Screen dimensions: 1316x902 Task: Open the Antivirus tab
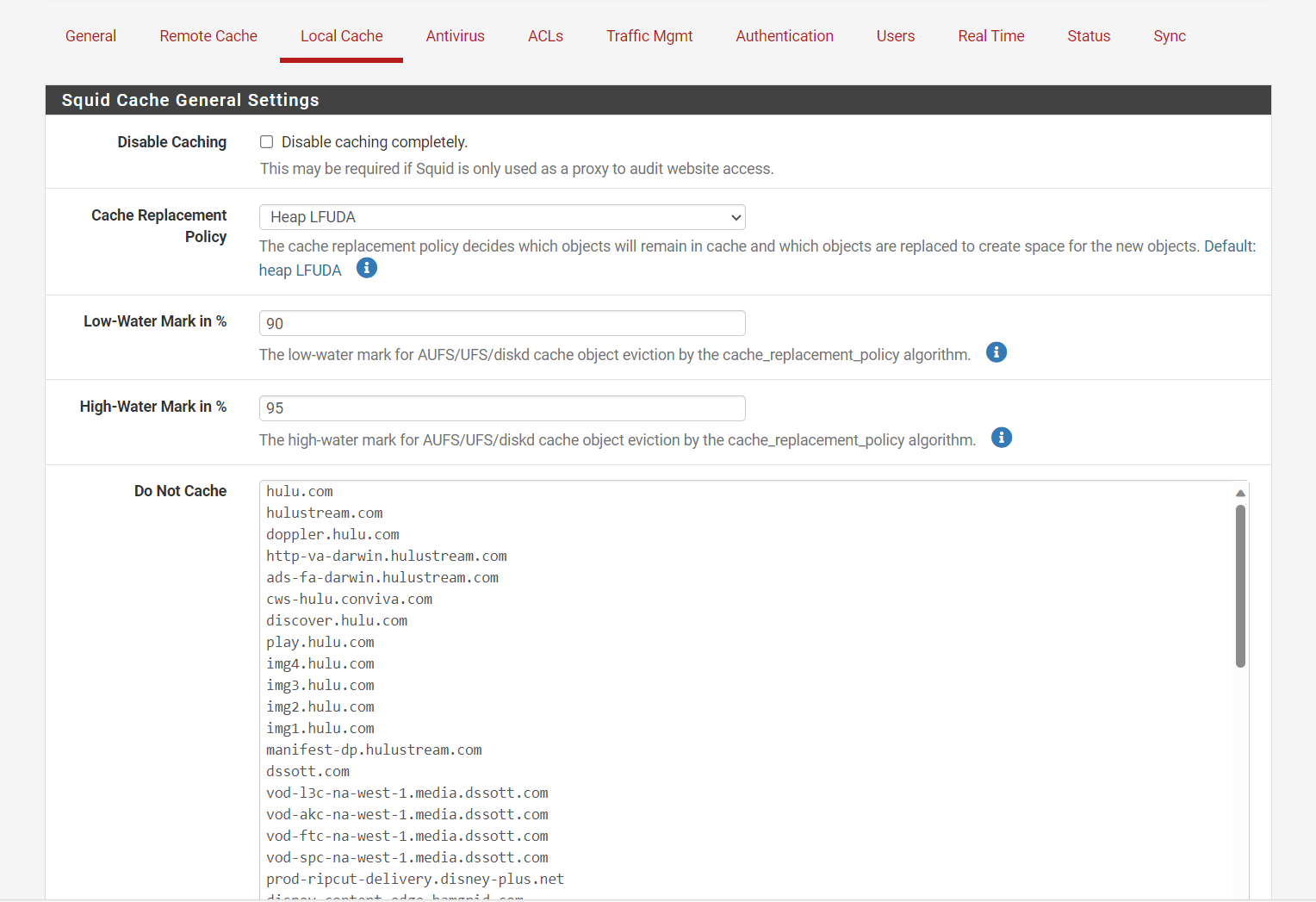click(456, 36)
